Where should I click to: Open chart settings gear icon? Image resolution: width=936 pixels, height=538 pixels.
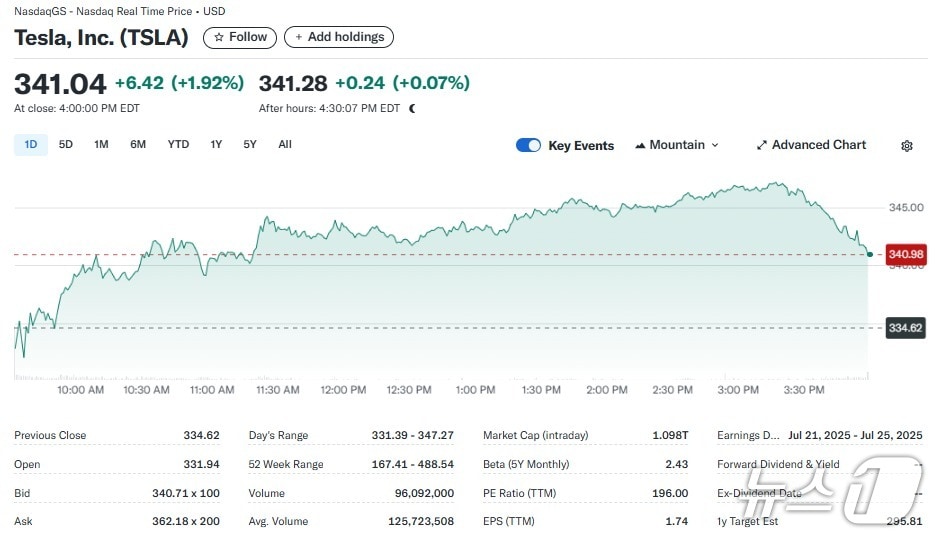click(906, 146)
